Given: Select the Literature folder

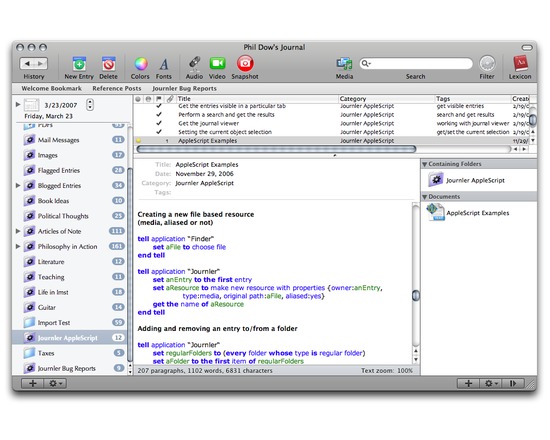Looking at the screenshot, I should click(x=74, y=262).
